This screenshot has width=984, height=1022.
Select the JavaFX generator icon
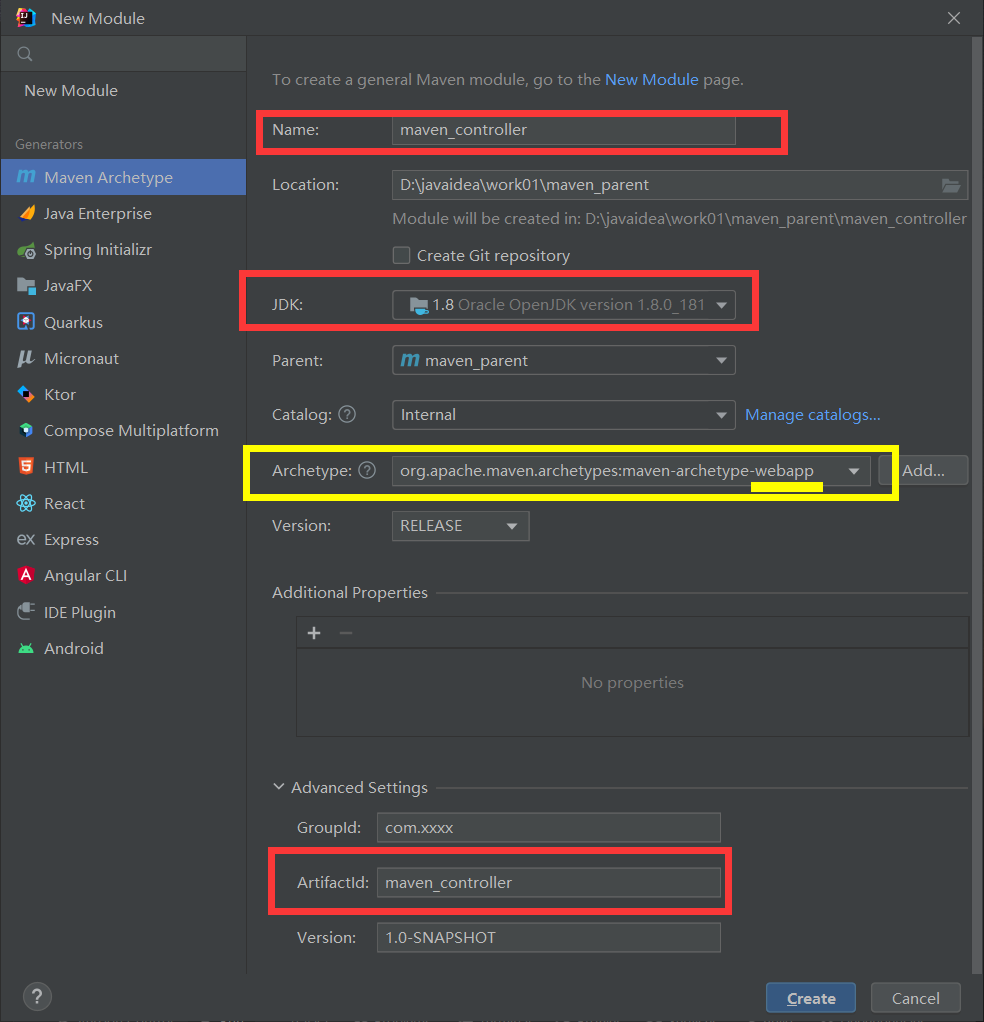(x=27, y=285)
